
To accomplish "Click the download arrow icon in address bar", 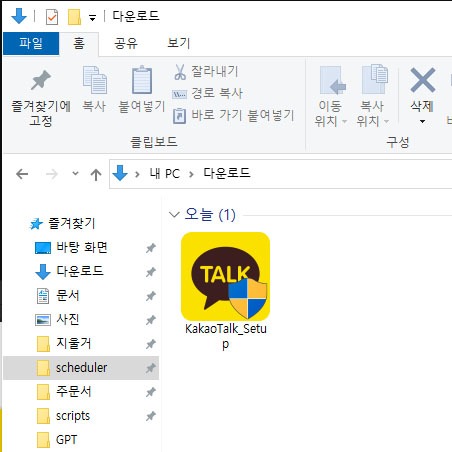I will [120, 173].
